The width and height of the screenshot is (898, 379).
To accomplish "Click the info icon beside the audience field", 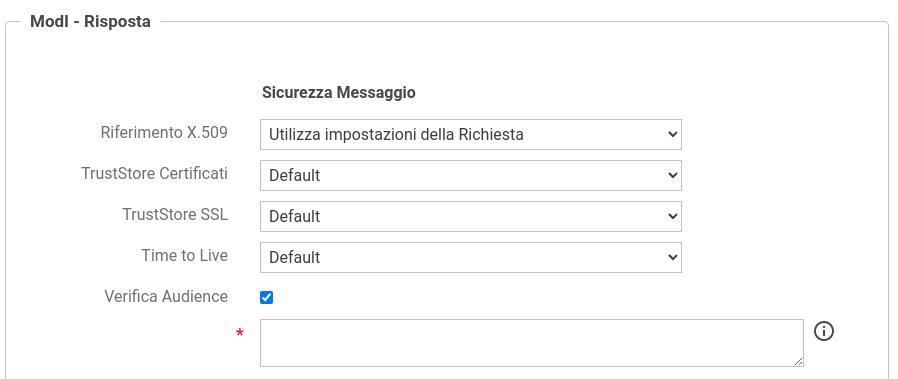I will coord(824,331).
